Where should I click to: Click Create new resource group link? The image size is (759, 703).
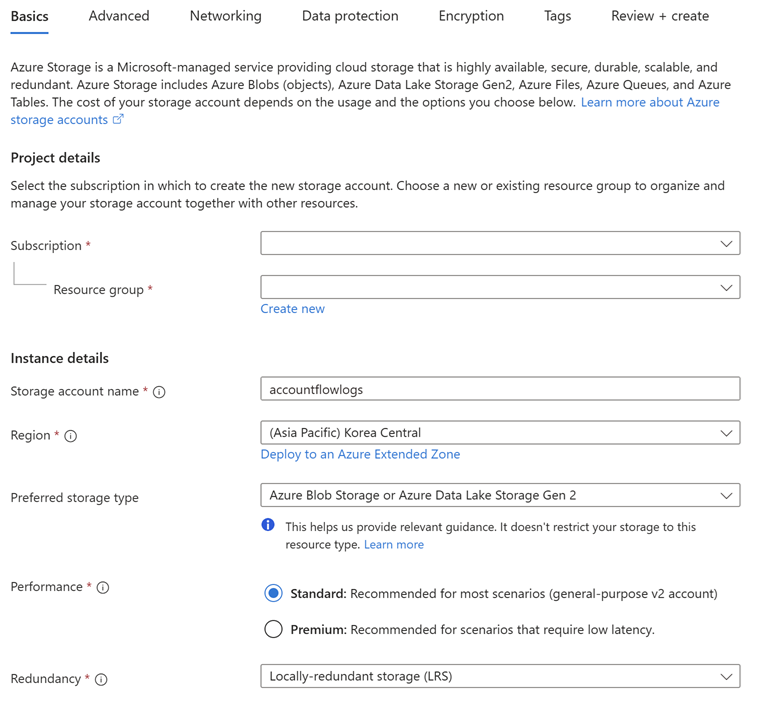(292, 309)
